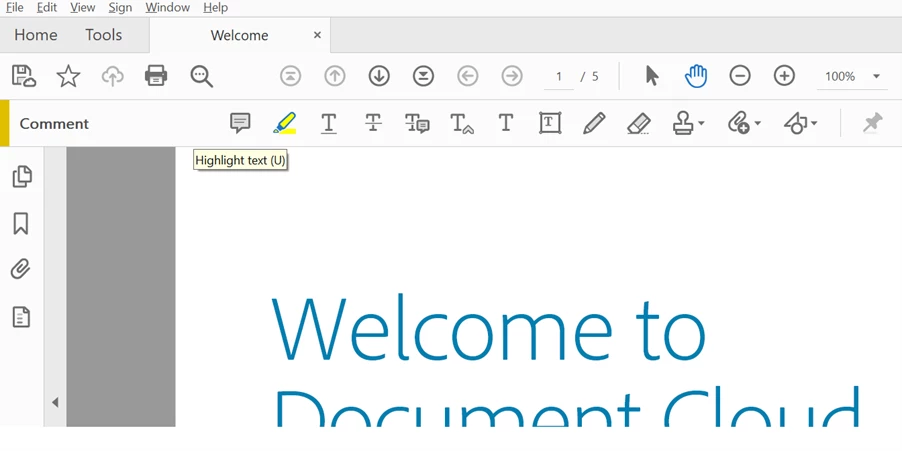Image resolution: width=902 pixels, height=451 pixels.
Task: Select the Highlight text tool
Action: (284, 123)
